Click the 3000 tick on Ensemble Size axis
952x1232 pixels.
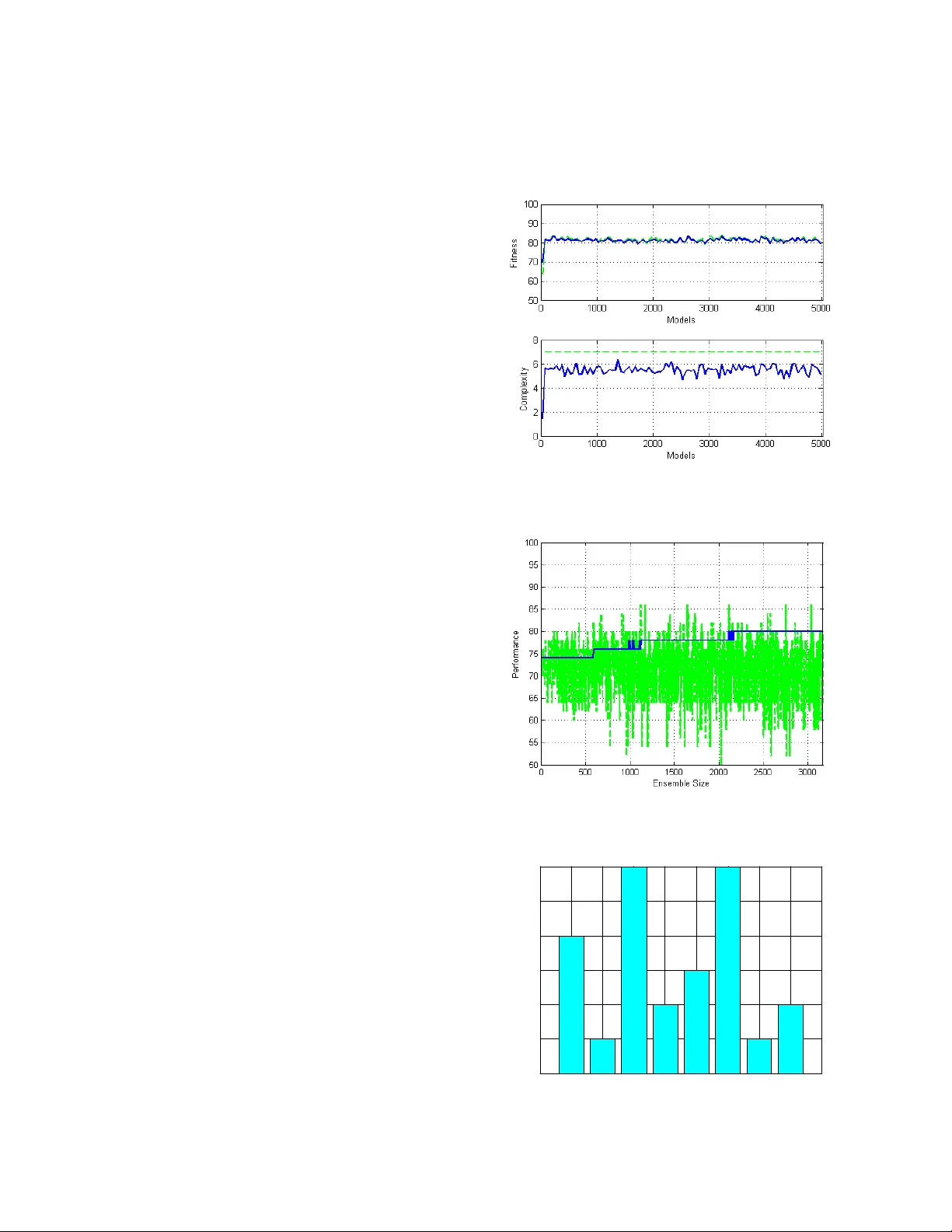(808, 773)
